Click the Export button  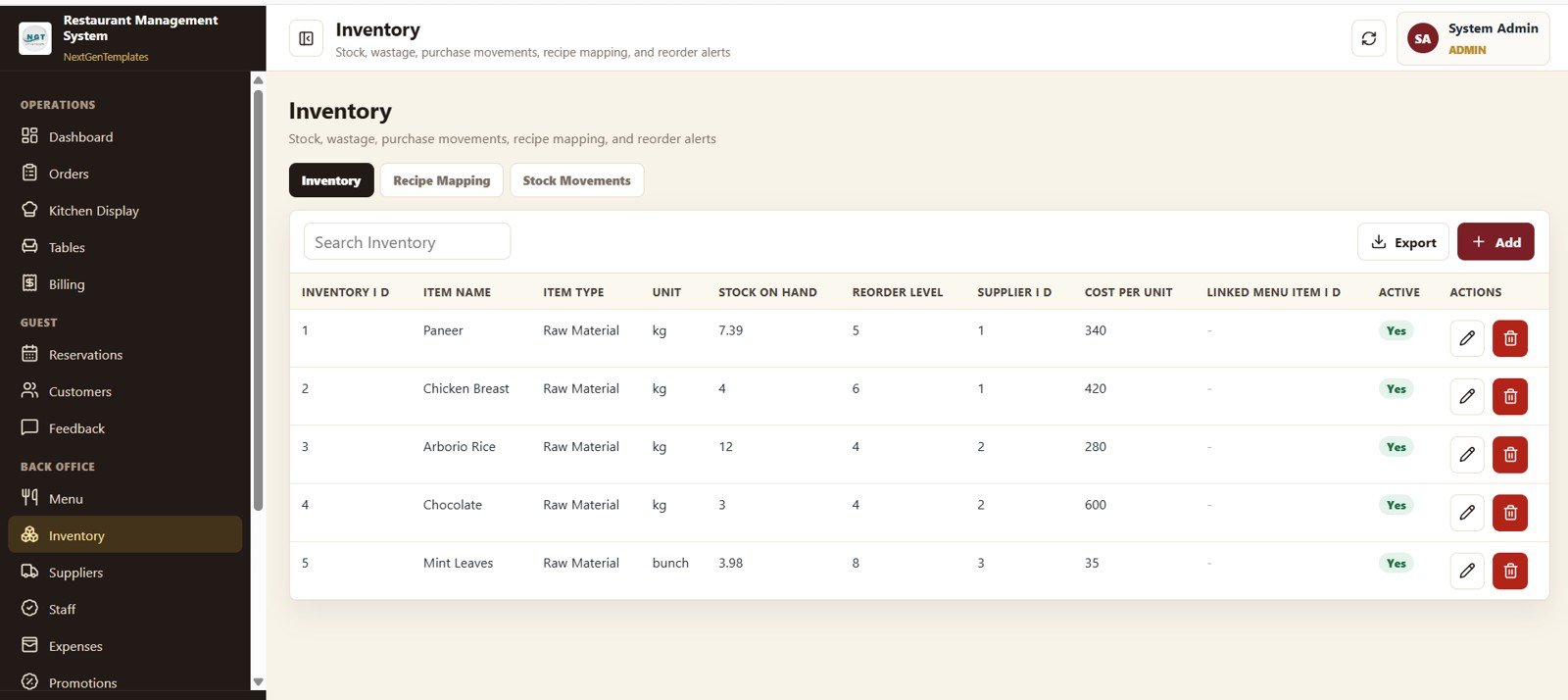pos(1403,242)
